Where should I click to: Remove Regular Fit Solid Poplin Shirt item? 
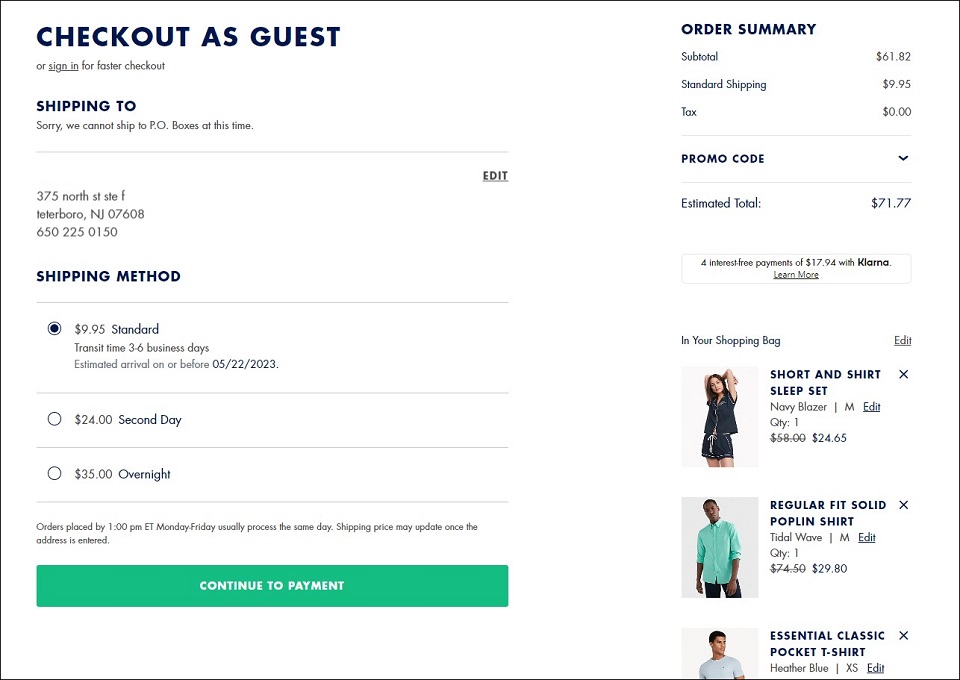pyautogui.click(x=903, y=505)
